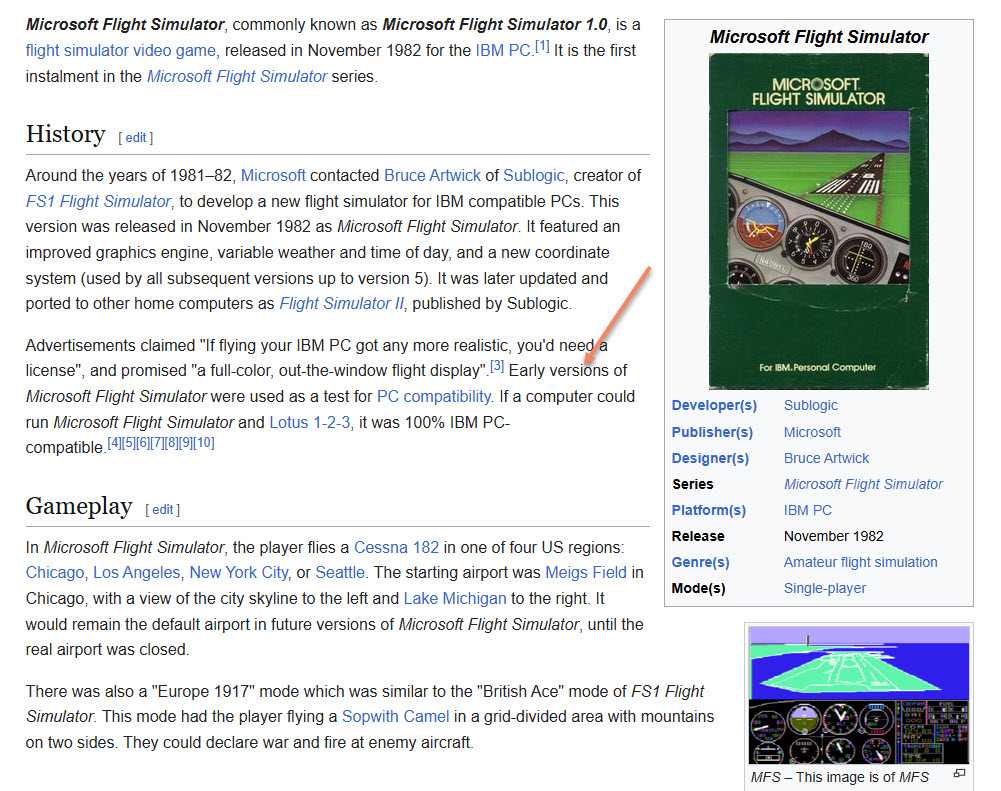Open the New York City link

point(239,573)
